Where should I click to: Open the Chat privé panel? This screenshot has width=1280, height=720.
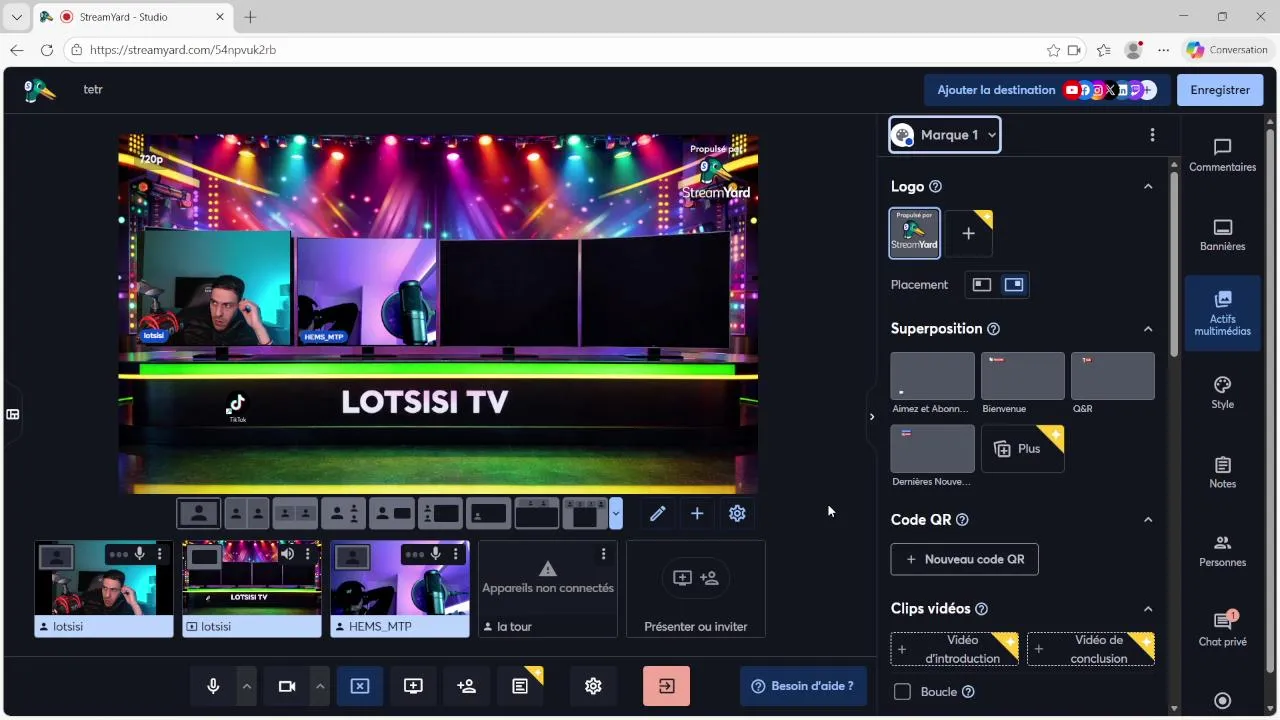1222,629
